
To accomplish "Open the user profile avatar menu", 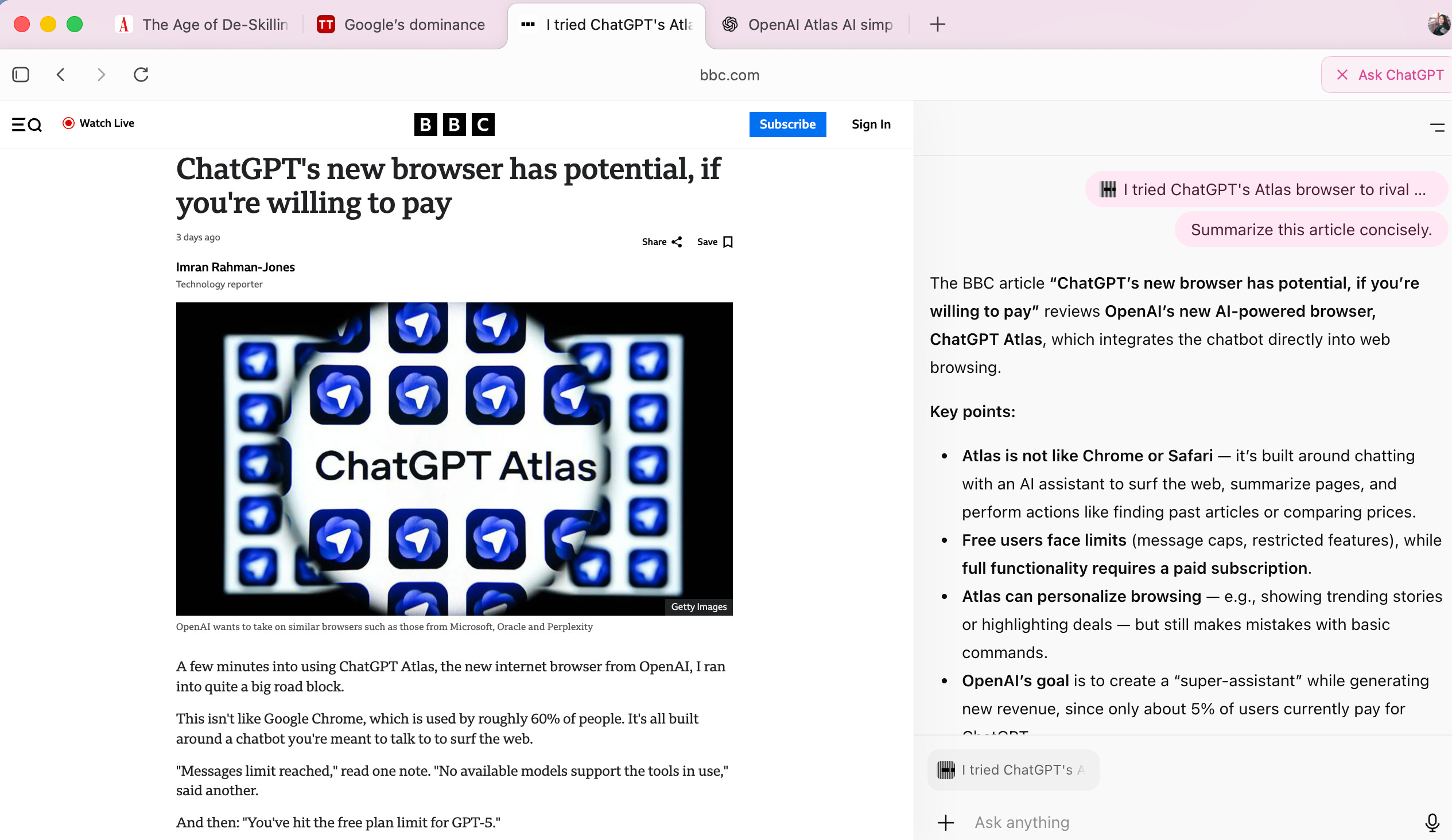I will [x=1438, y=24].
